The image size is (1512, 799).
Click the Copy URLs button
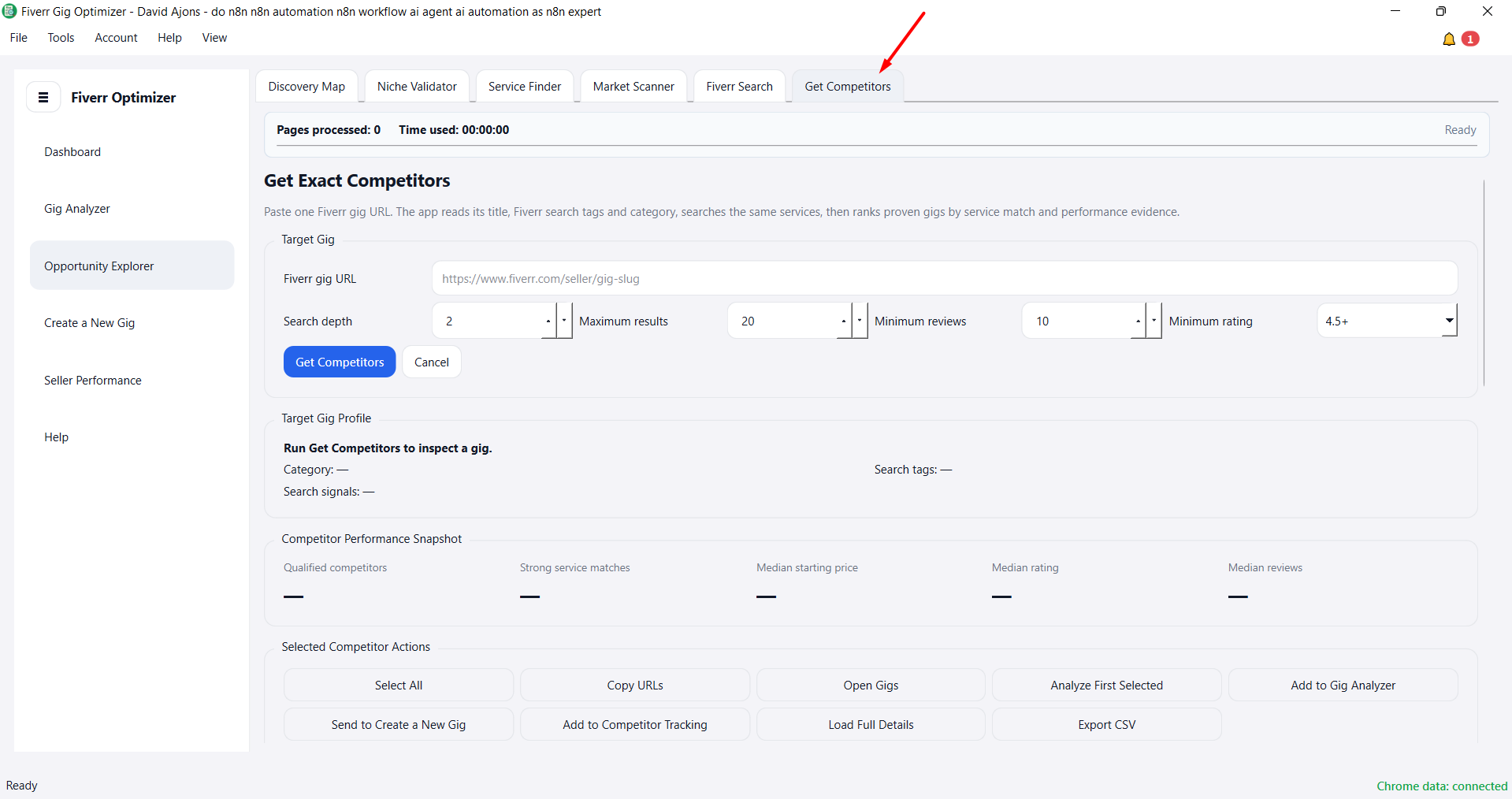coord(635,685)
